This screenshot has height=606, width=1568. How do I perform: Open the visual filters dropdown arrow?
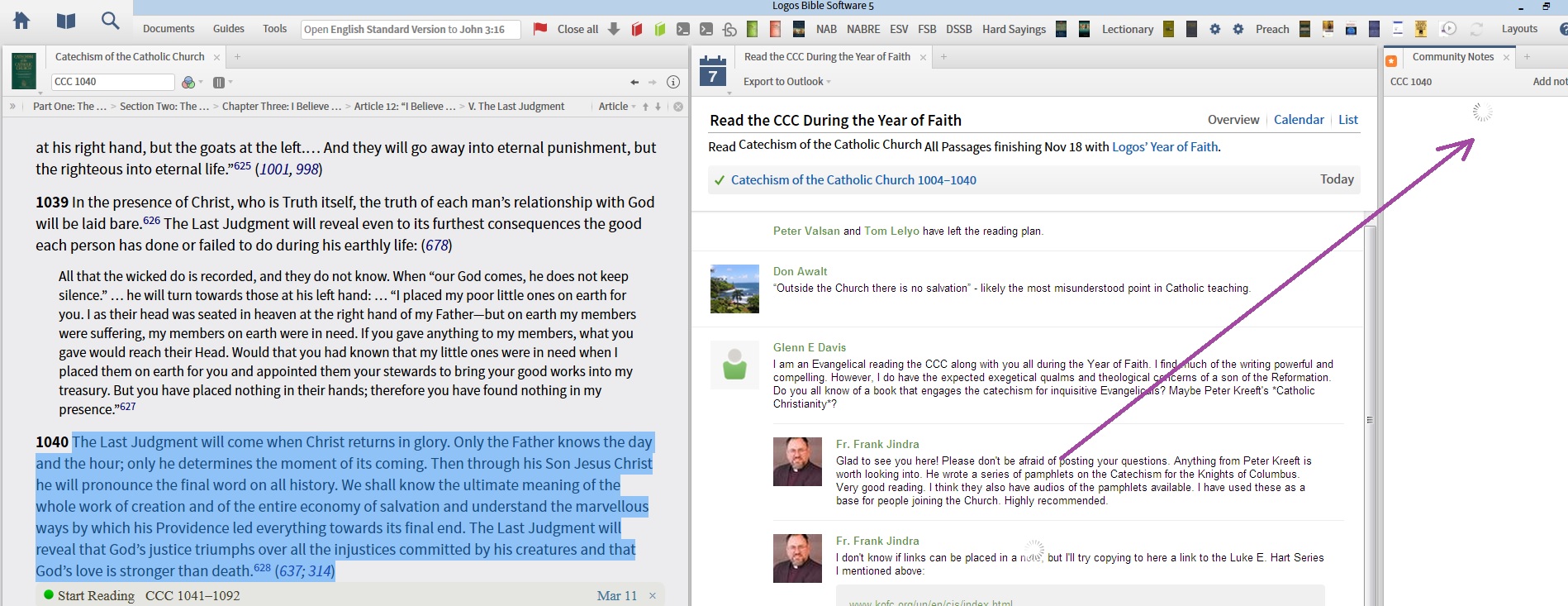click(201, 82)
